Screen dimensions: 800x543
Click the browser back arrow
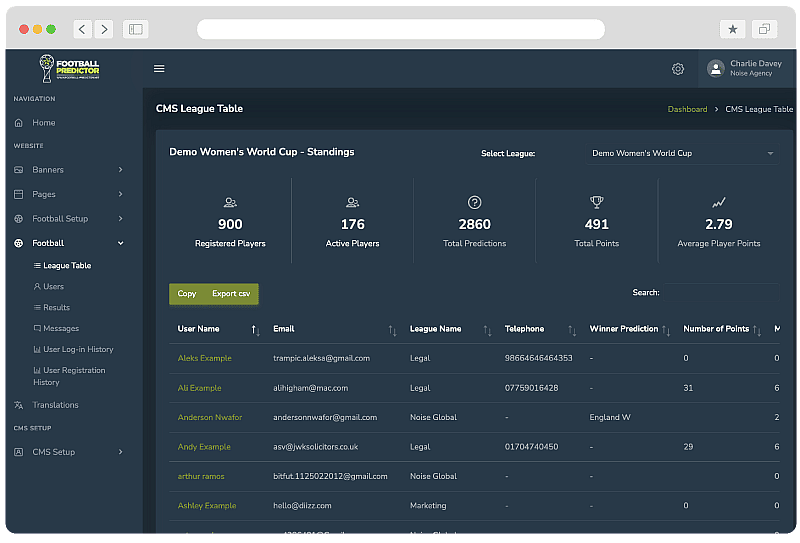[x=82, y=29]
